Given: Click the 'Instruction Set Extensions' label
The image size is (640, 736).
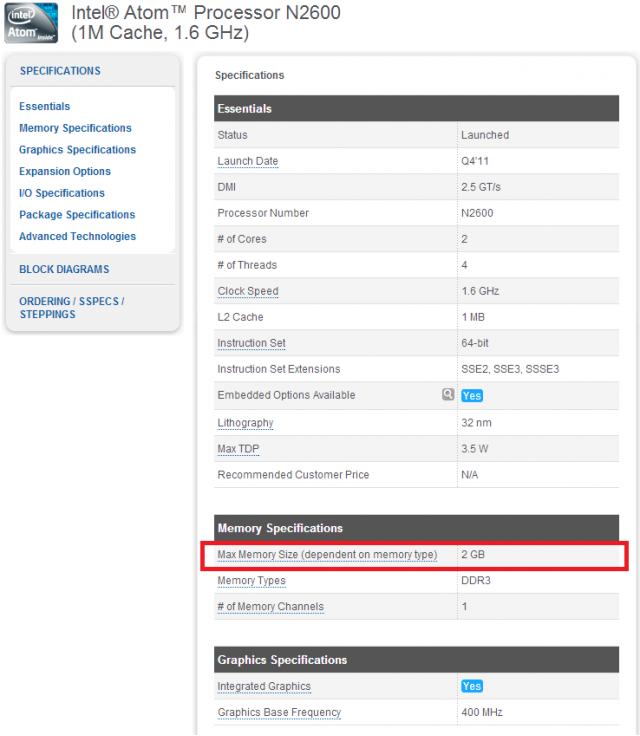Looking at the screenshot, I should (x=279, y=369).
